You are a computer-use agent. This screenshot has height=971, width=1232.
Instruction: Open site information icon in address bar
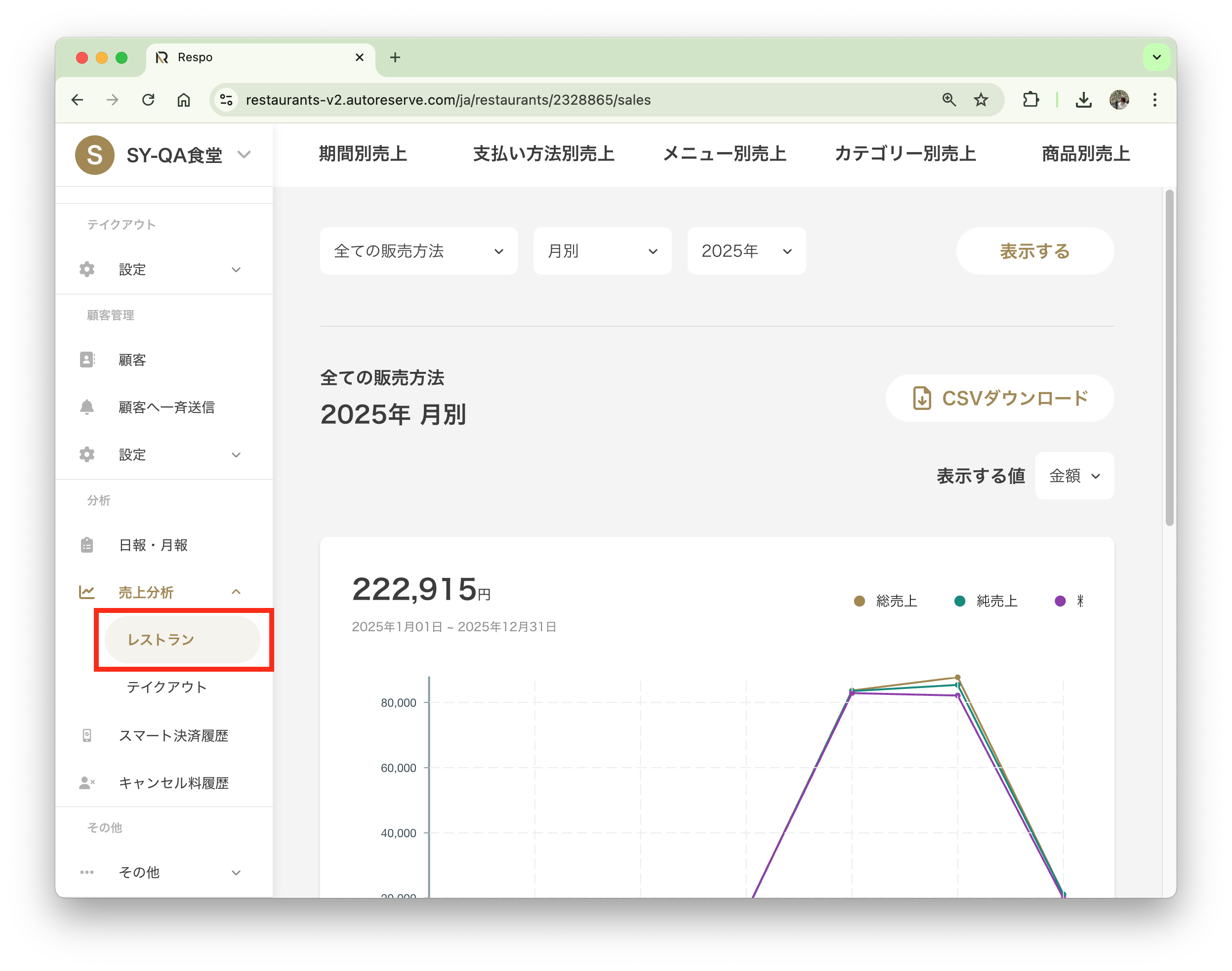[x=226, y=100]
